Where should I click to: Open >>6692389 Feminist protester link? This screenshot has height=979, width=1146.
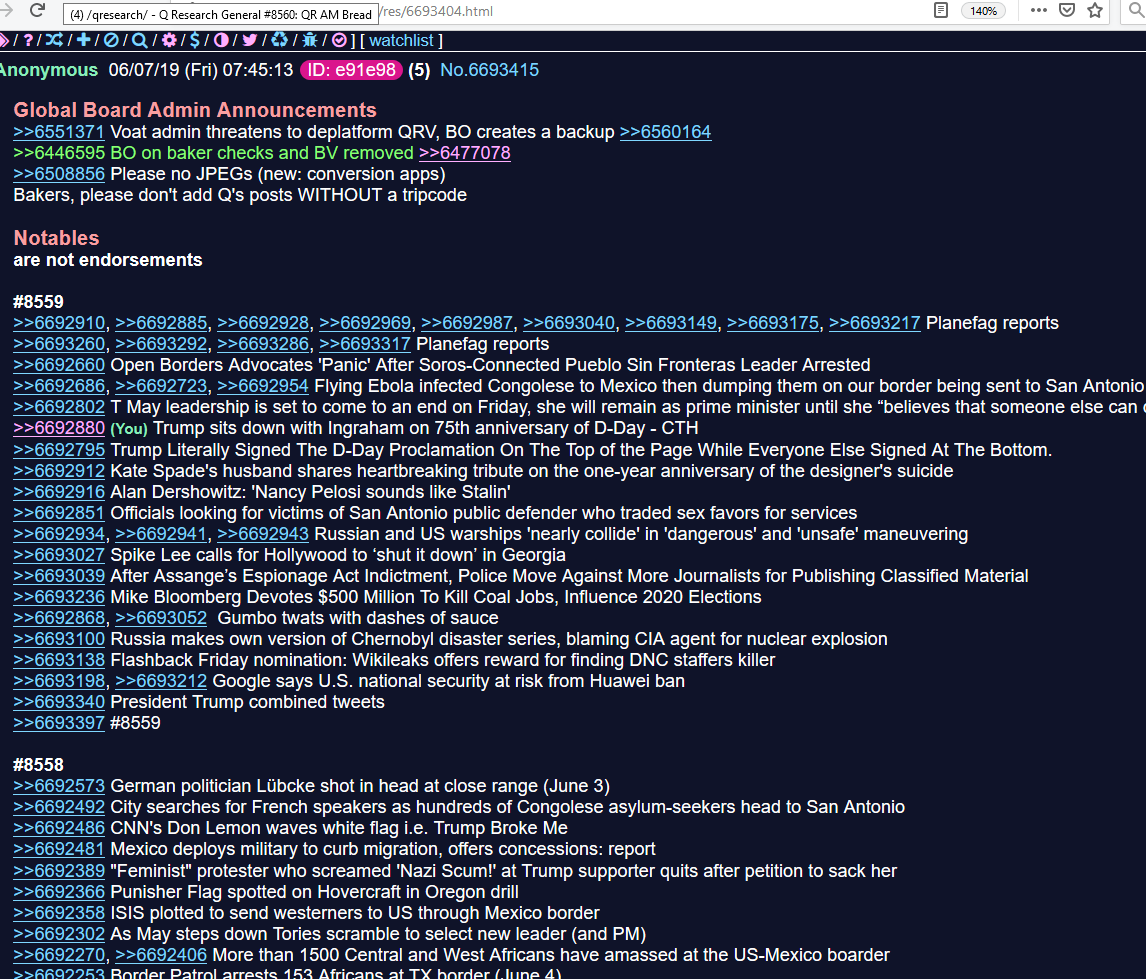coord(59,872)
